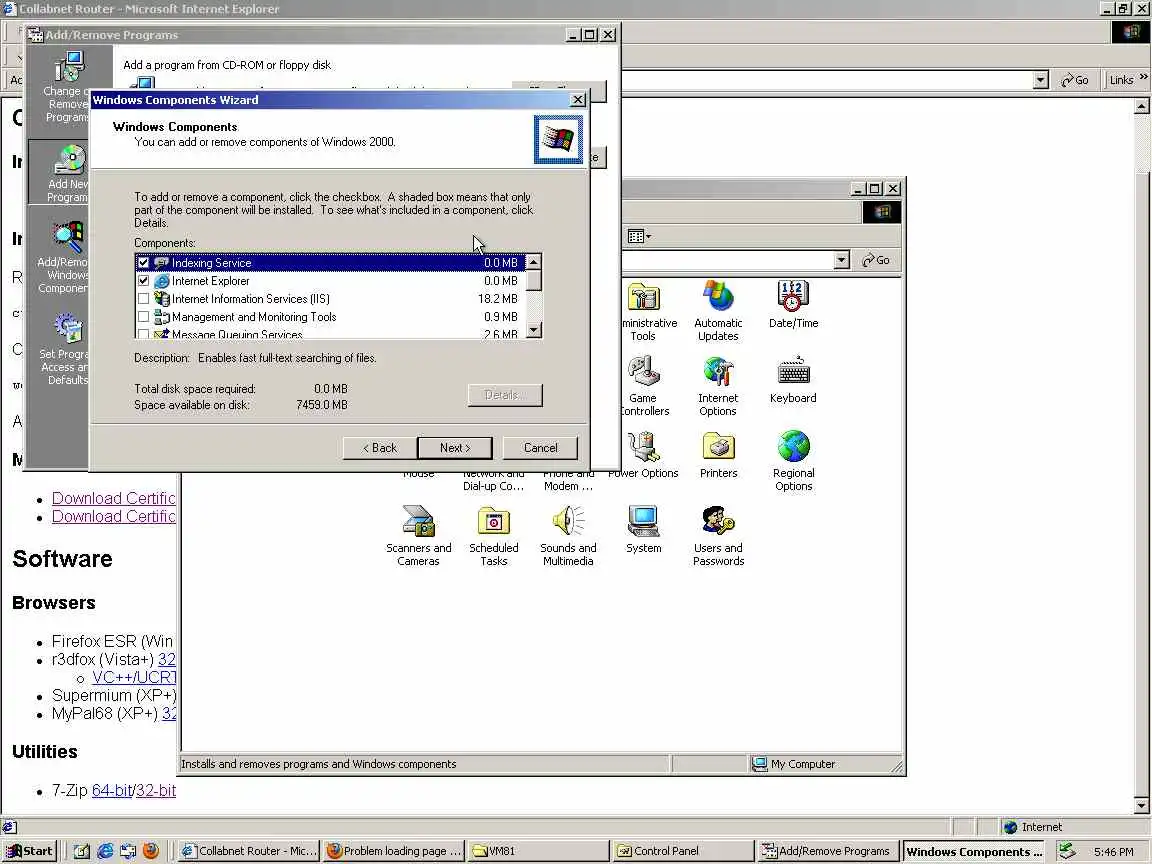Image resolution: width=1152 pixels, height=864 pixels.
Task: Click the taskbar clock showing 5:46 PM
Action: pos(1113,852)
